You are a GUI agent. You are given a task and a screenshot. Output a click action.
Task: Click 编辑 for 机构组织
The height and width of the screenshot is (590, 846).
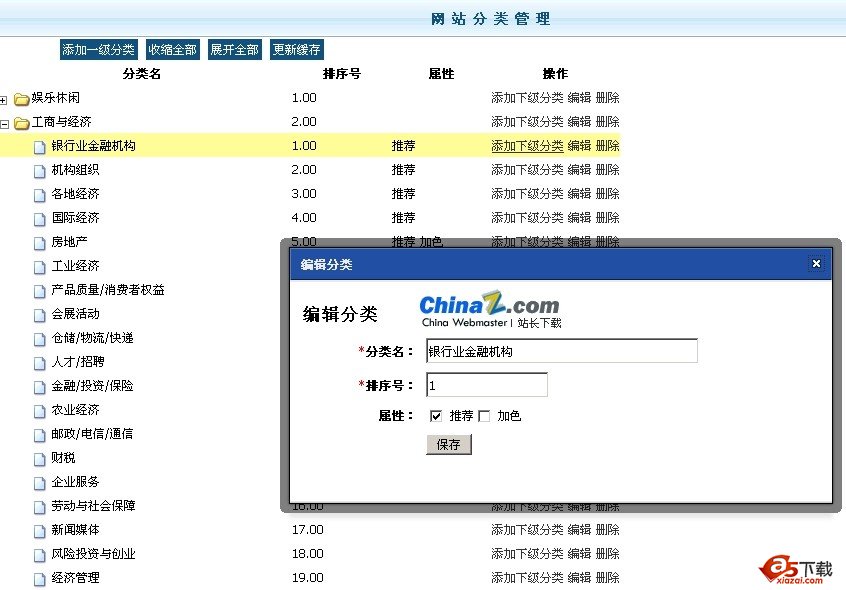(579, 170)
